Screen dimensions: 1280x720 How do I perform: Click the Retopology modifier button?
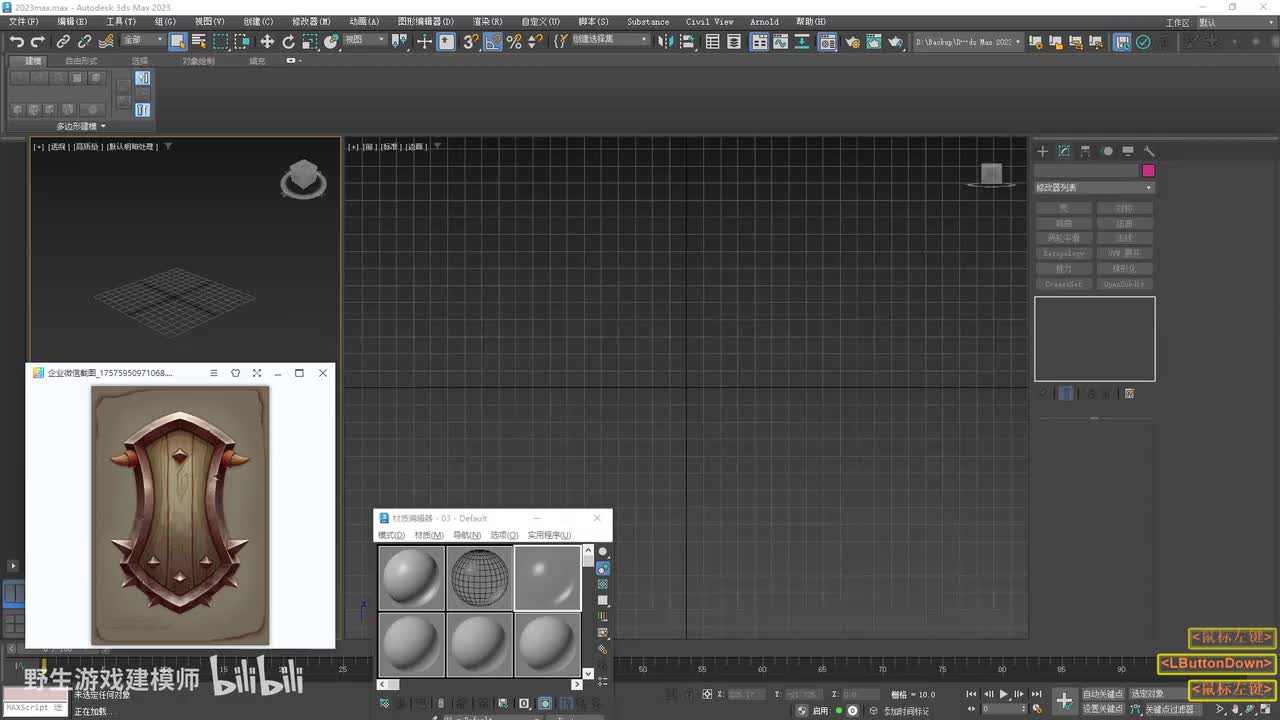(1064, 253)
